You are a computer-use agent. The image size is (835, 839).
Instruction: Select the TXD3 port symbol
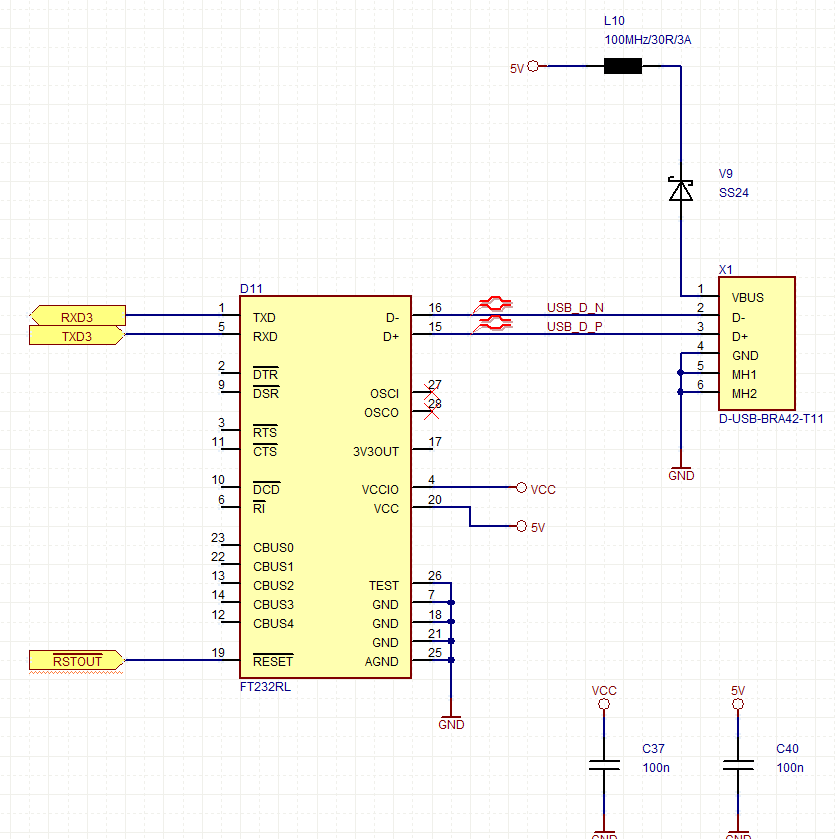click(x=77, y=335)
